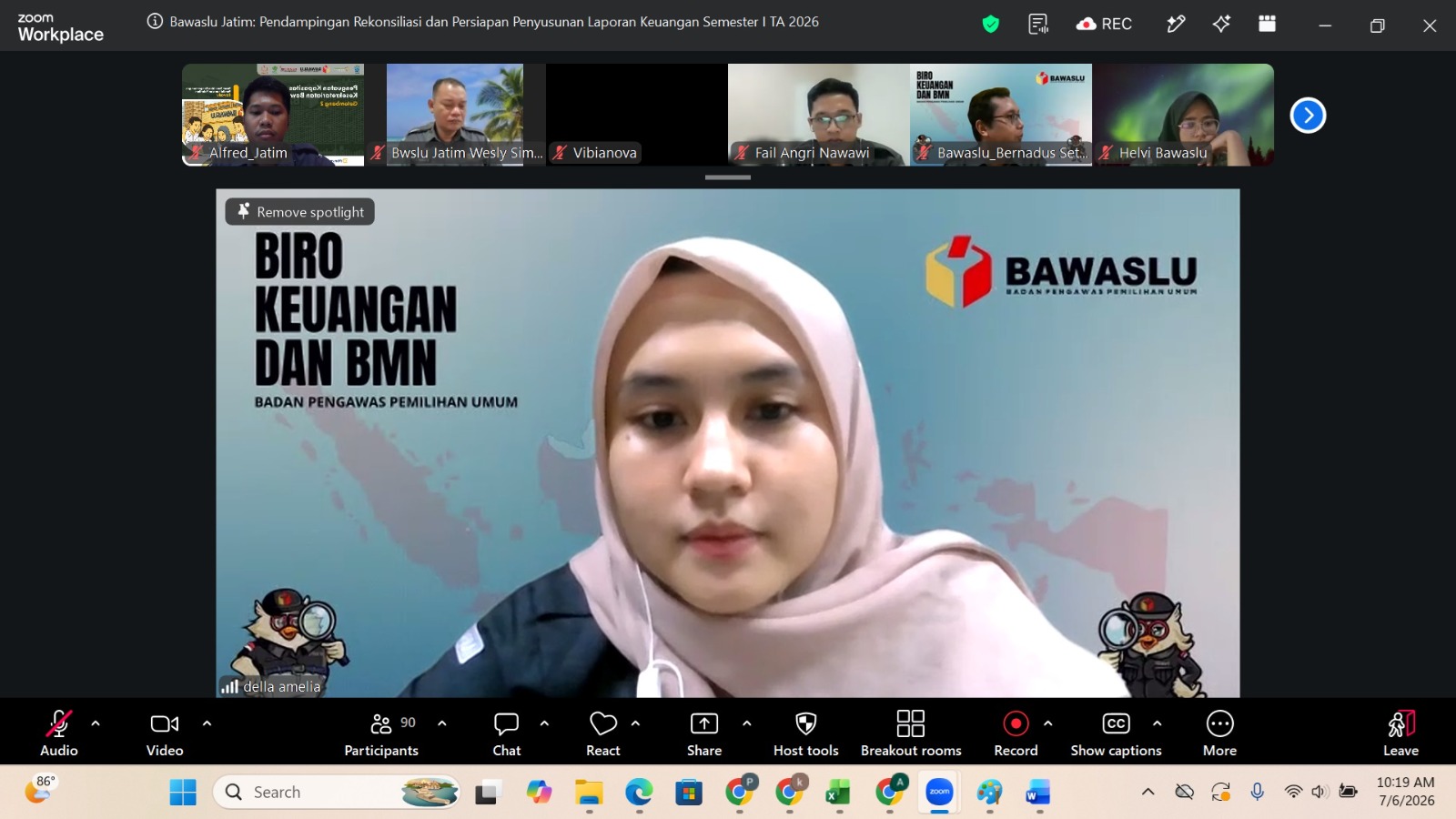Click the taskbar Search box
The width and height of the screenshot is (1456, 819).
[x=337, y=793]
